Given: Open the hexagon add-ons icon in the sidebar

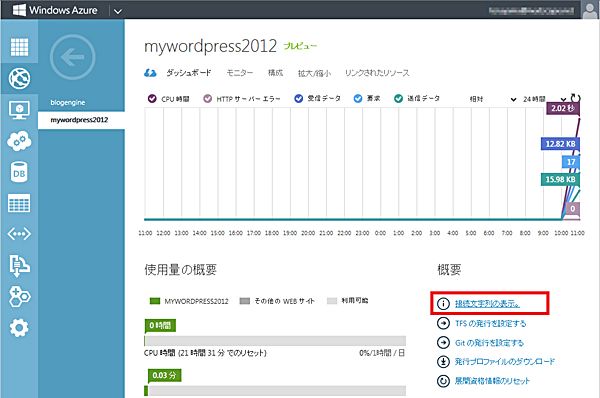Looking at the screenshot, I should 19,297.
